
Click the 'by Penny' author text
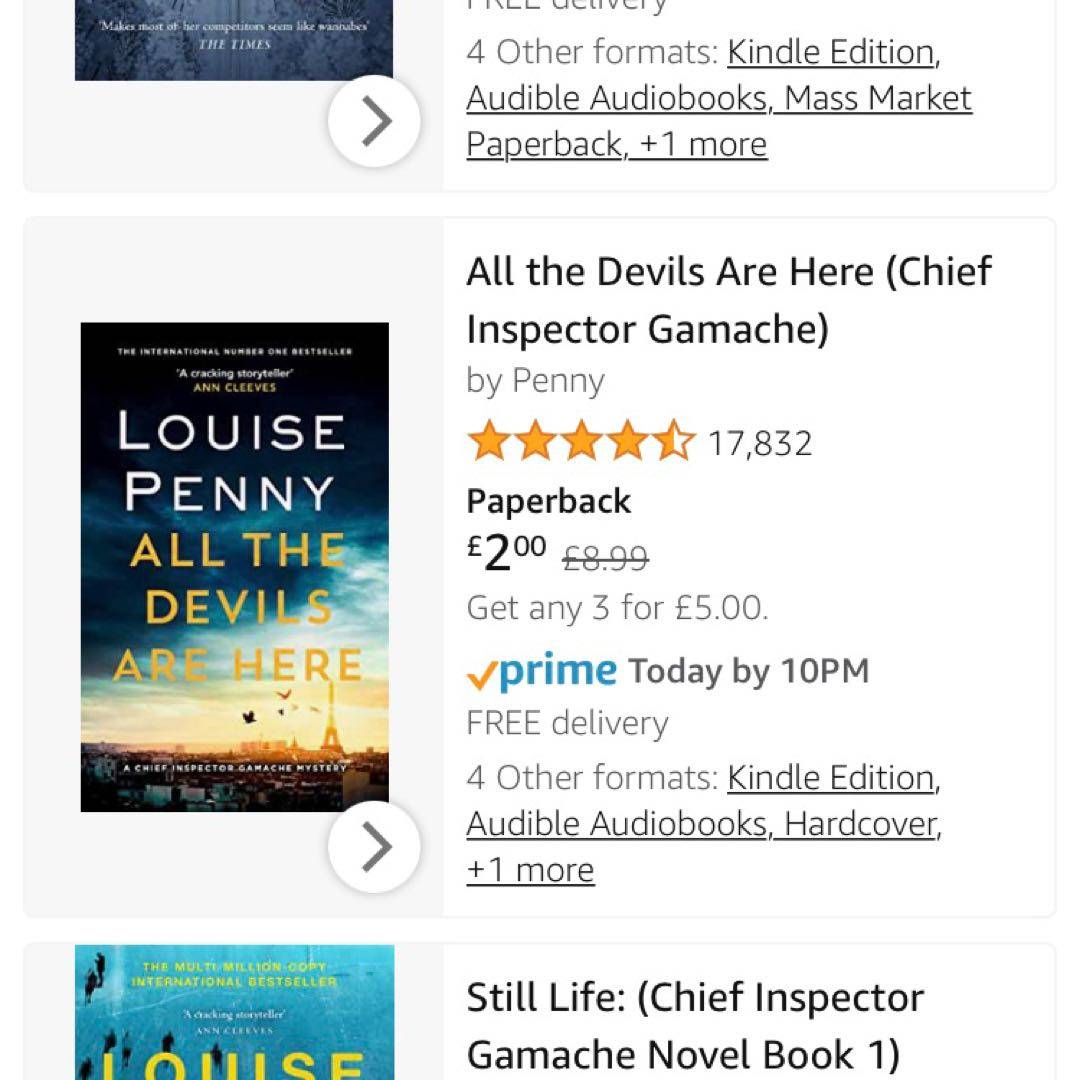pos(535,381)
